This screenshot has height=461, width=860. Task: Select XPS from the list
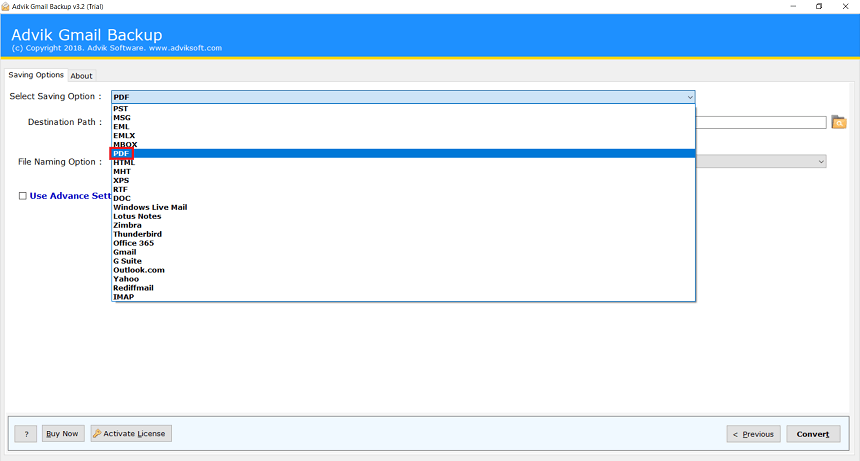[403, 180]
